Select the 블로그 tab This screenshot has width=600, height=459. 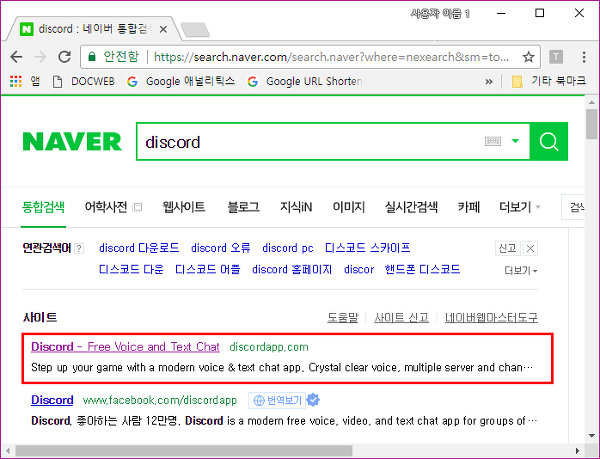click(x=243, y=207)
